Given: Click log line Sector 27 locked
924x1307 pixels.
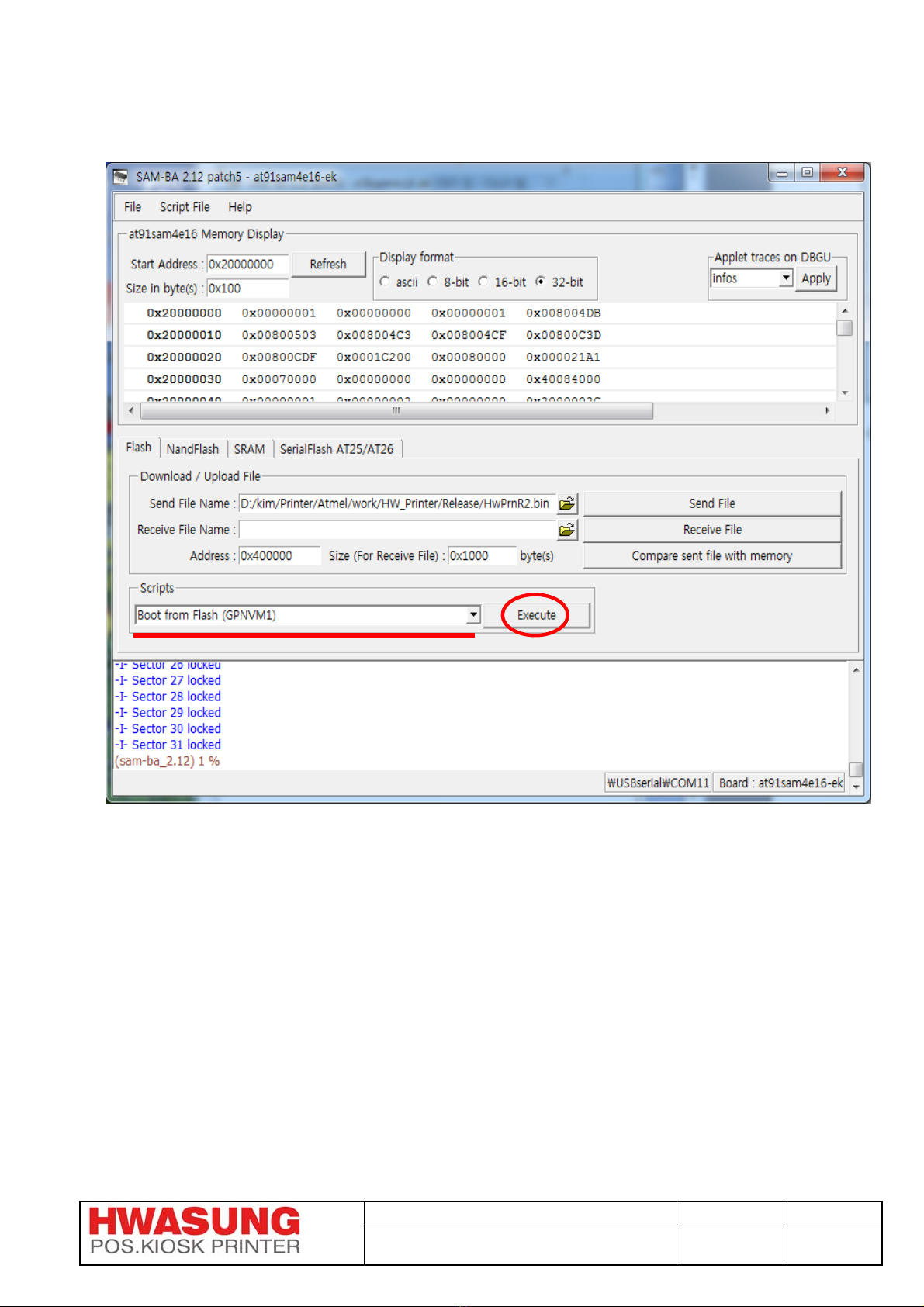Looking at the screenshot, I should [168, 680].
